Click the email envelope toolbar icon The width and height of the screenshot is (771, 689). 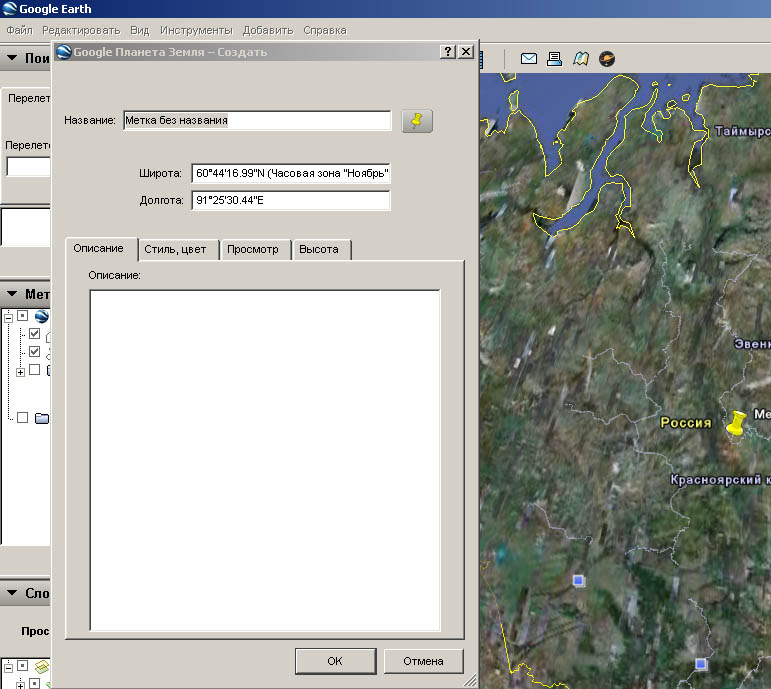pyautogui.click(x=529, y=59)
